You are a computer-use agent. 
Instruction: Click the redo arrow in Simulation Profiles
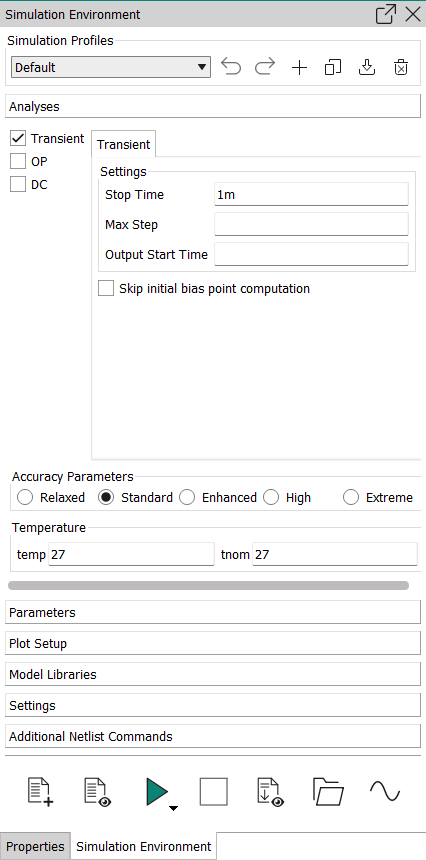pyautogui.click(x=265, y=67)
